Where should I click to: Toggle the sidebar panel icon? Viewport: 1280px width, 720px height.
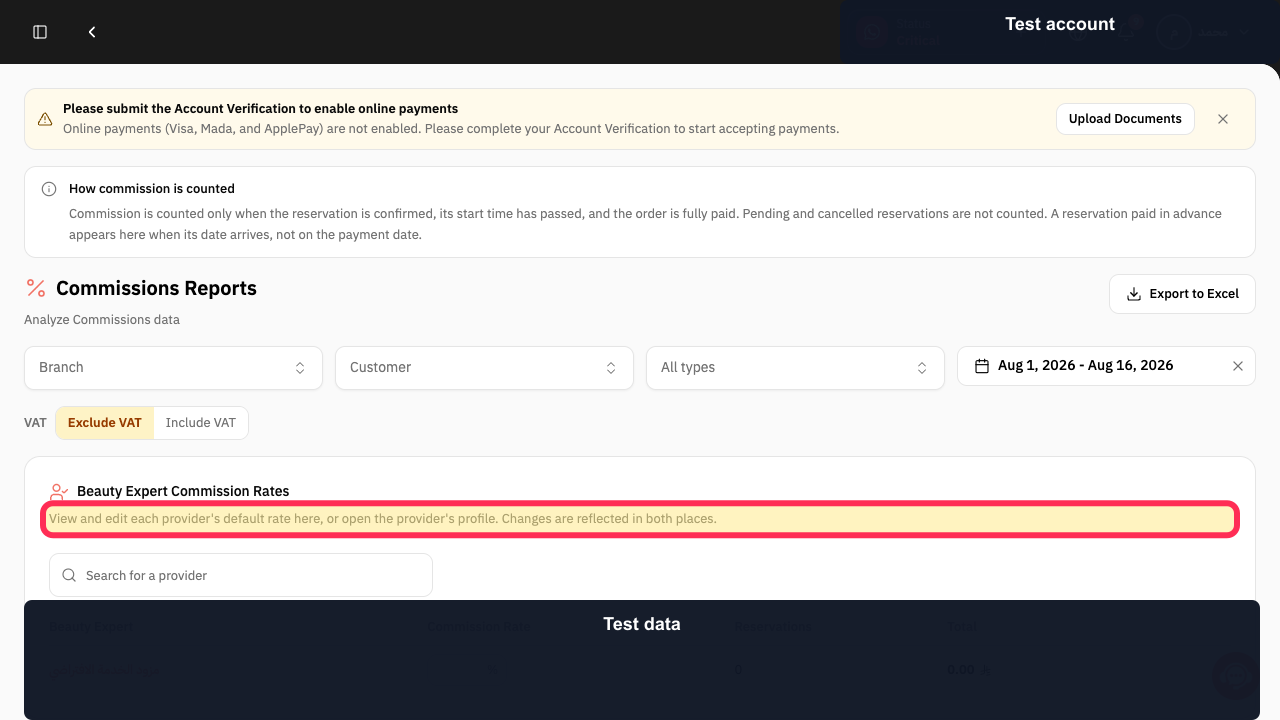pos(40,32)
